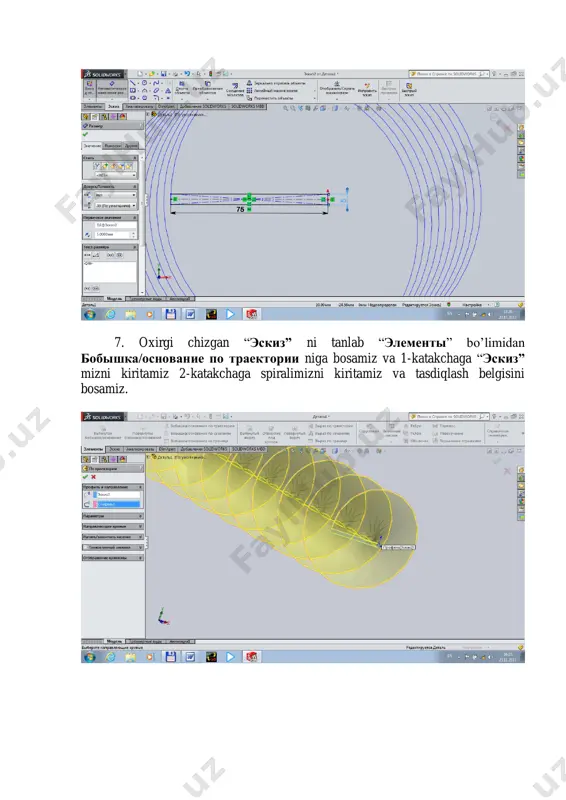566x800 pixels.
Task: Open Трехмерные виды bottom tab in upper screenshot
Action: coord(145,299)
